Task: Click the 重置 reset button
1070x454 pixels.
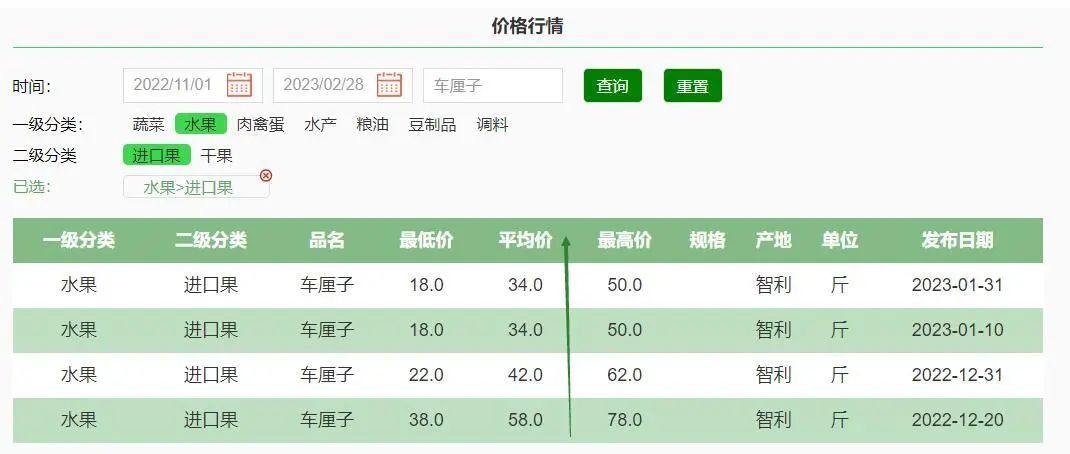Action: (x=693, y=85)
